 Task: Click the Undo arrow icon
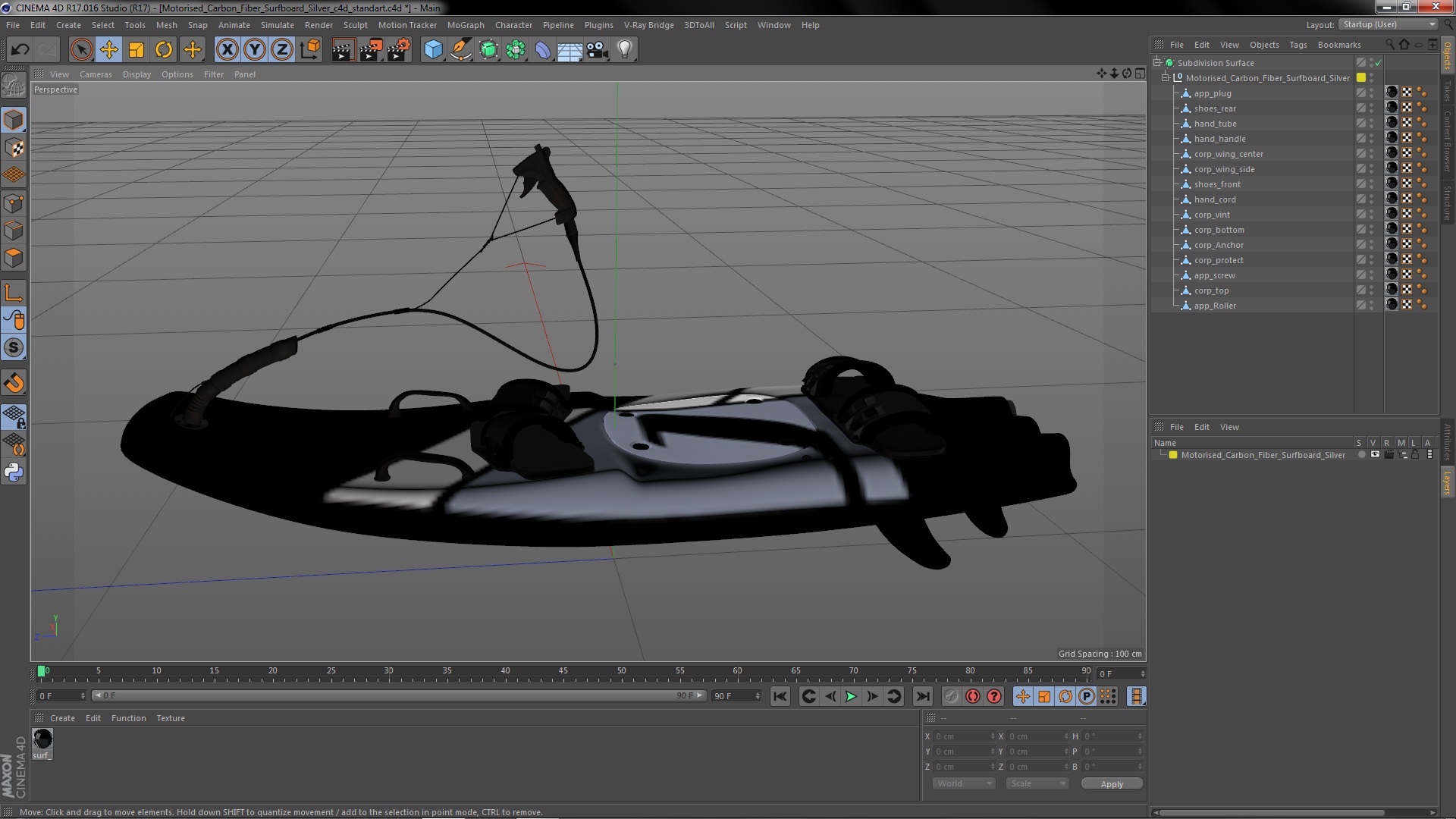pyautogui.click(x=20, y=50)
